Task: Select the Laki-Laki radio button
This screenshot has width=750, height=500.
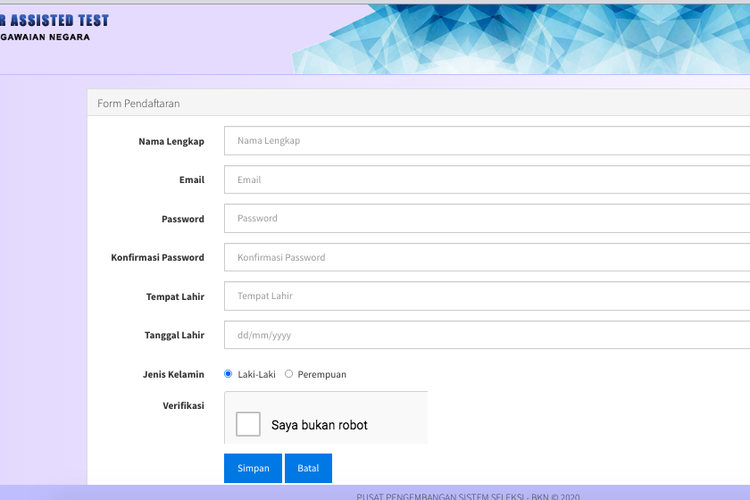Action: [228, 374]
